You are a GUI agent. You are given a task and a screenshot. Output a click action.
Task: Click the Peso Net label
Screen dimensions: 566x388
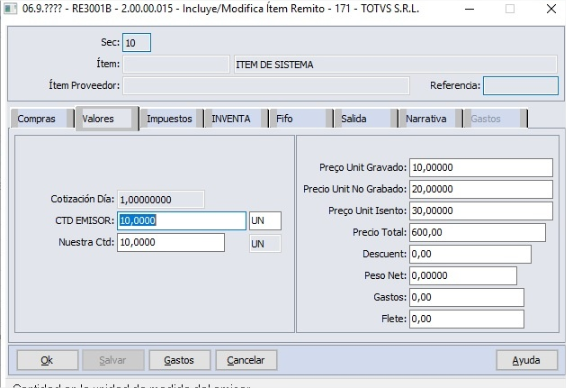pos(386,276)
